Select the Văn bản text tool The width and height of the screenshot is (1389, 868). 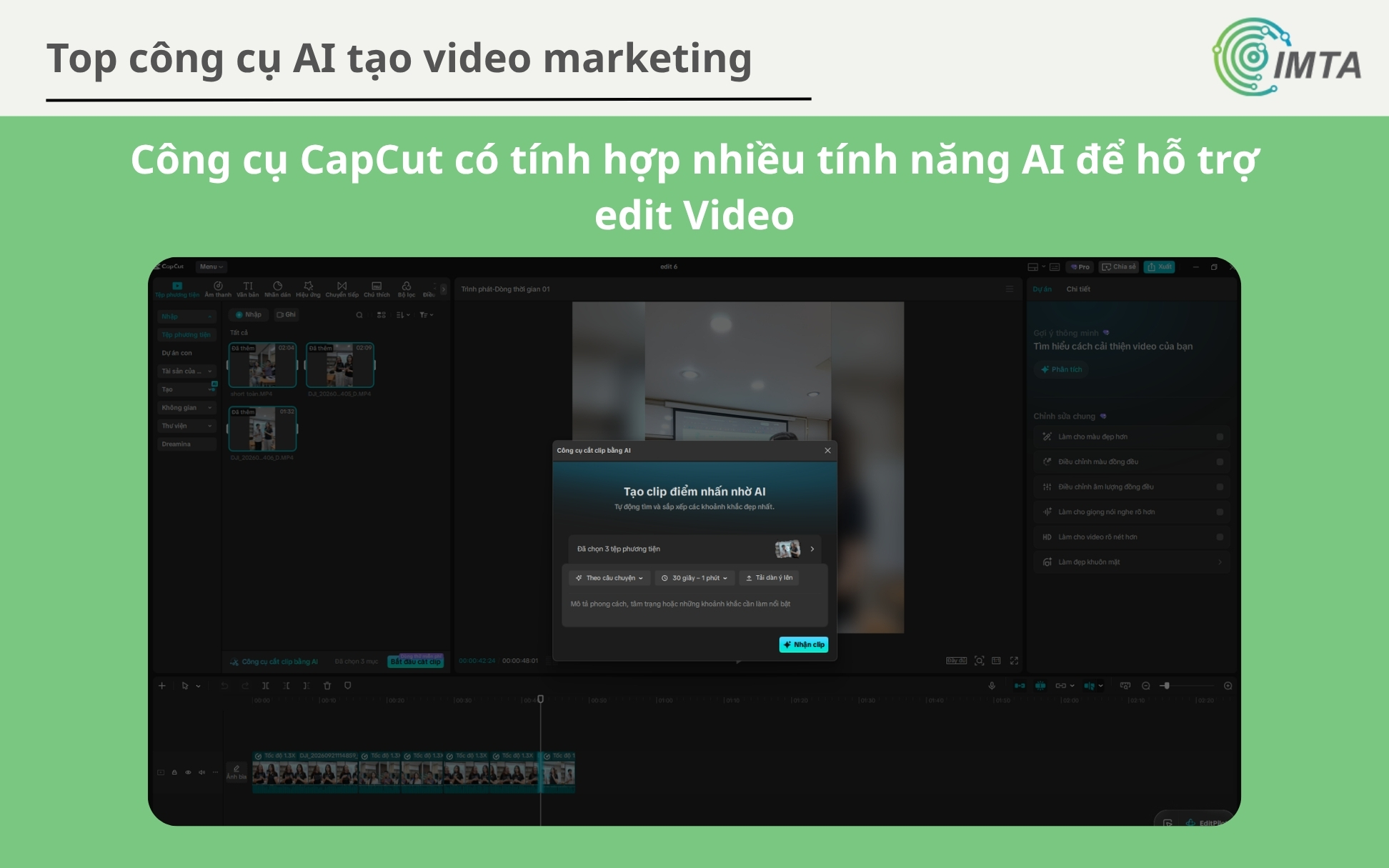pos(248,289)
